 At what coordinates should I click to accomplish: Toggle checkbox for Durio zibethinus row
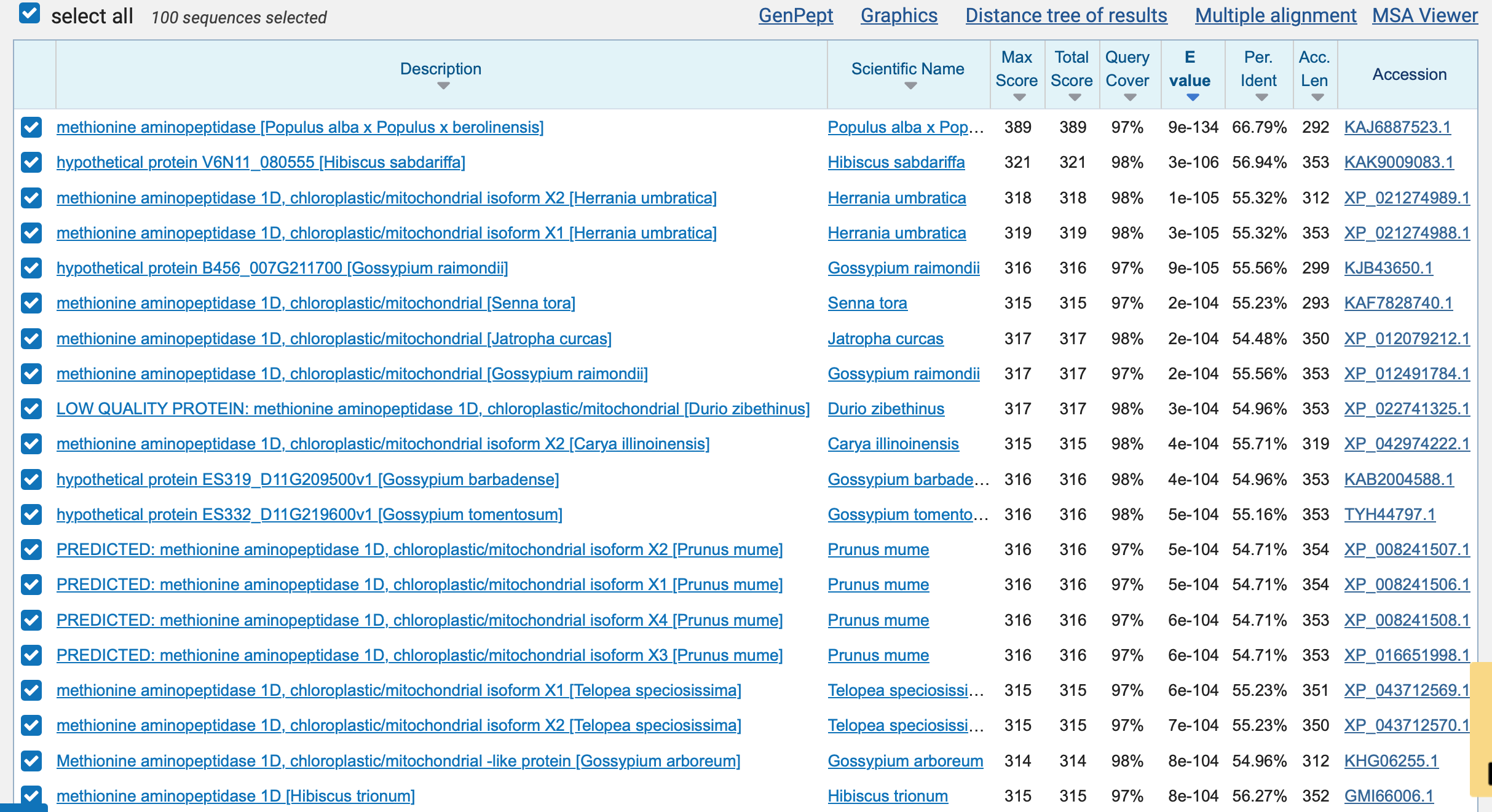pos(31,409)
